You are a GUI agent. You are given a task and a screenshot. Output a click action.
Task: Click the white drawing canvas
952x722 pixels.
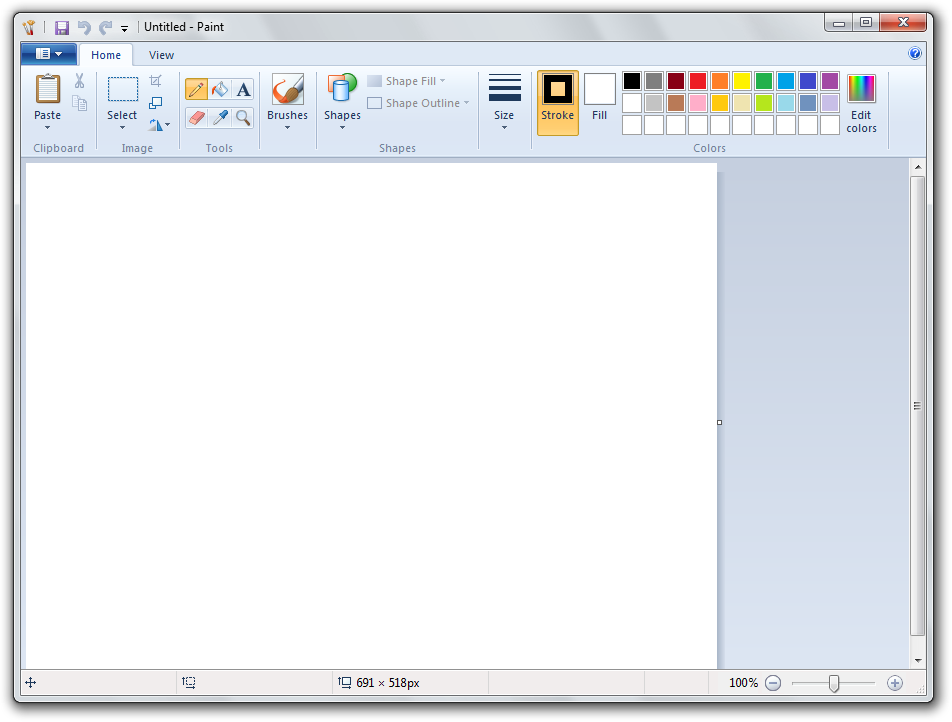tap(371, 416)
